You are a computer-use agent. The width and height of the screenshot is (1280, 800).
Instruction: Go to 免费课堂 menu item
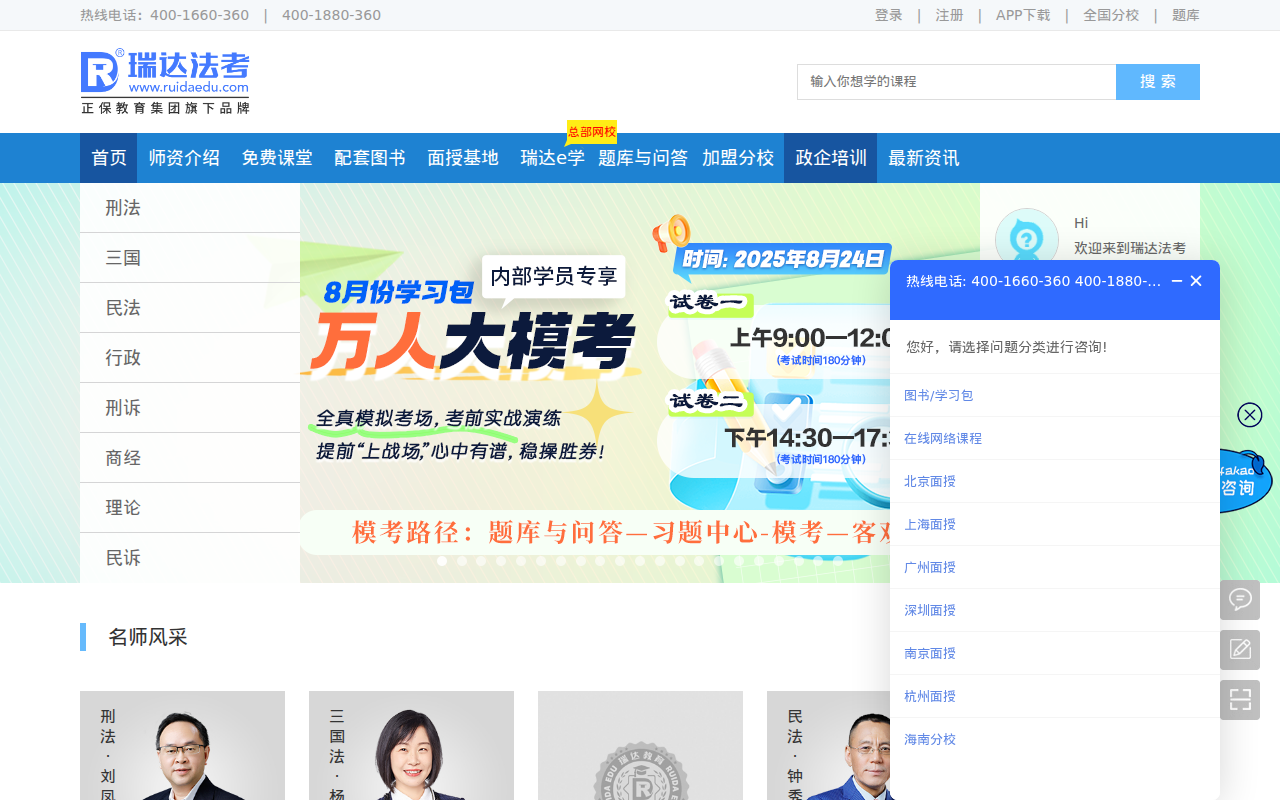tap(277, 158)
